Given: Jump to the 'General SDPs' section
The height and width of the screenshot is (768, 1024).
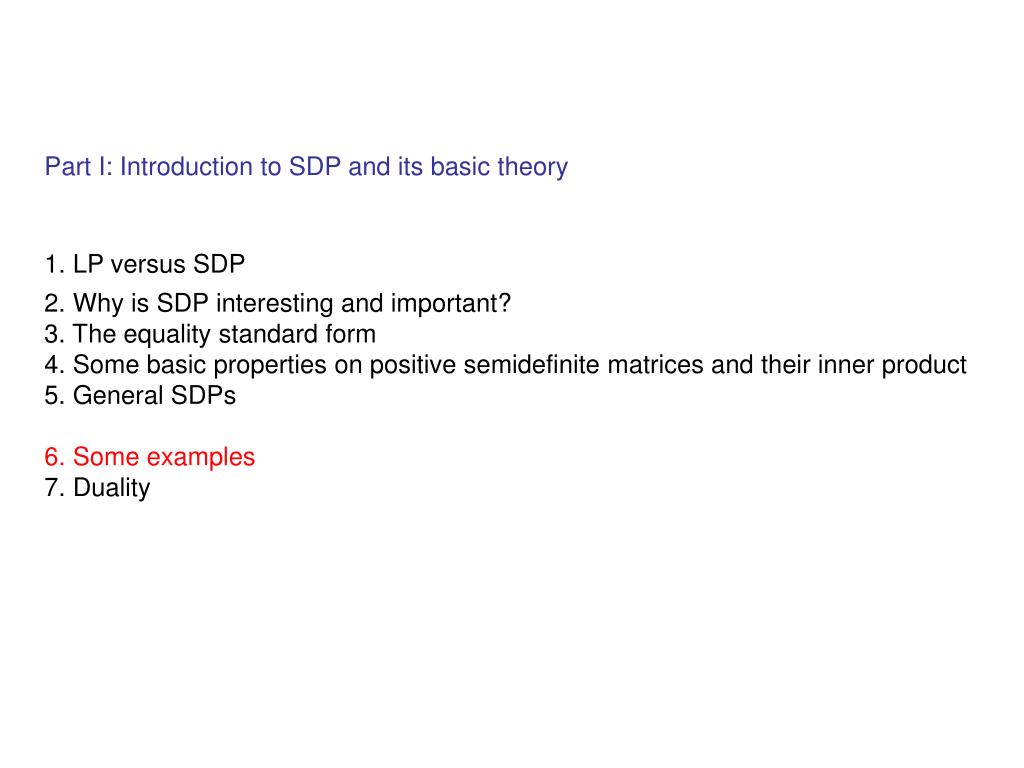Looking at the screenshot, I should point(140,396).
